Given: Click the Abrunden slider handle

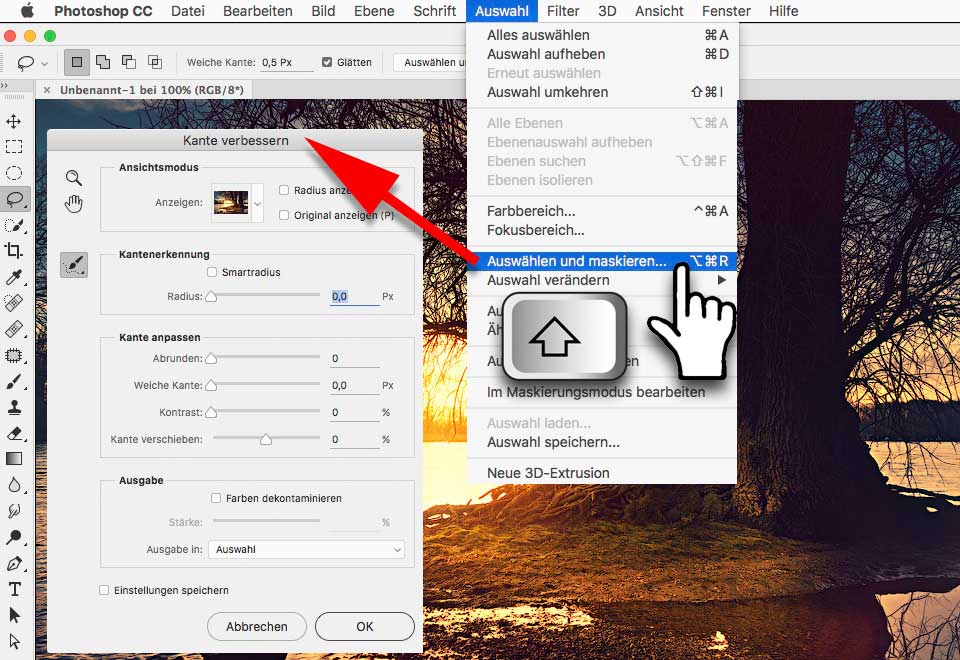Looking at the screenshot, I should tap(211, 358).
